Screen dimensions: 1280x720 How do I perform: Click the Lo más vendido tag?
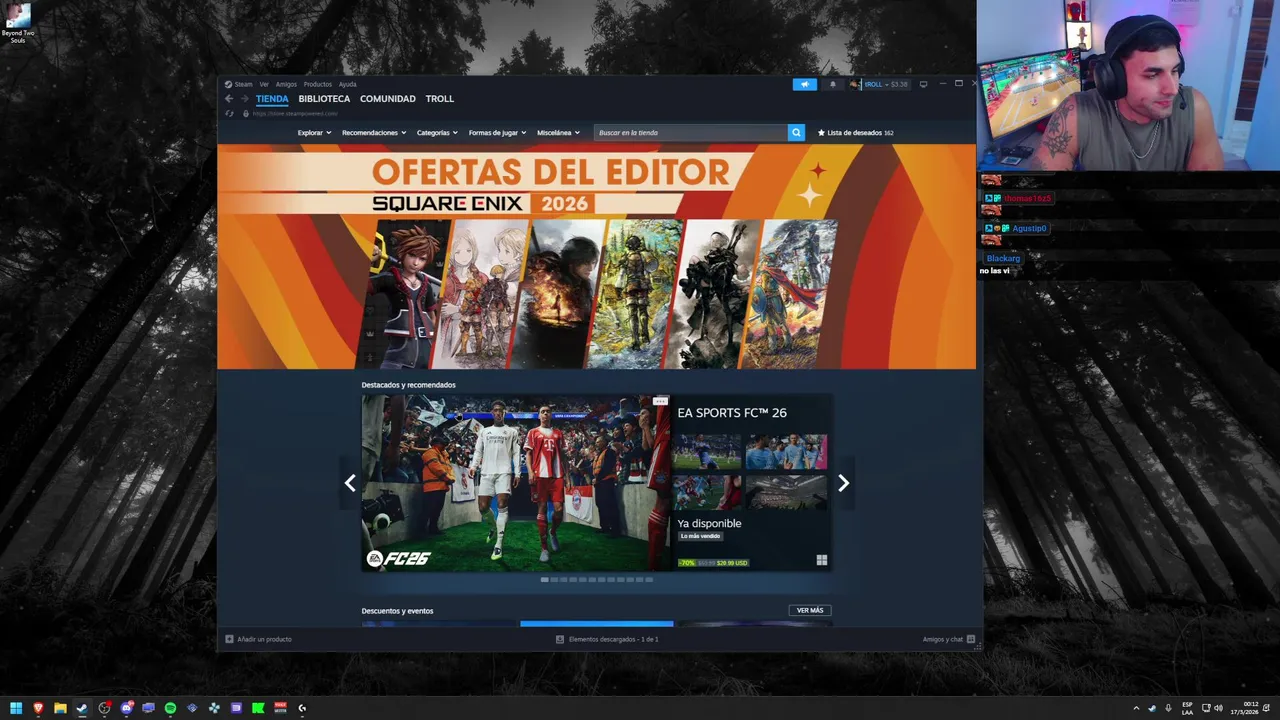[700, 536]
